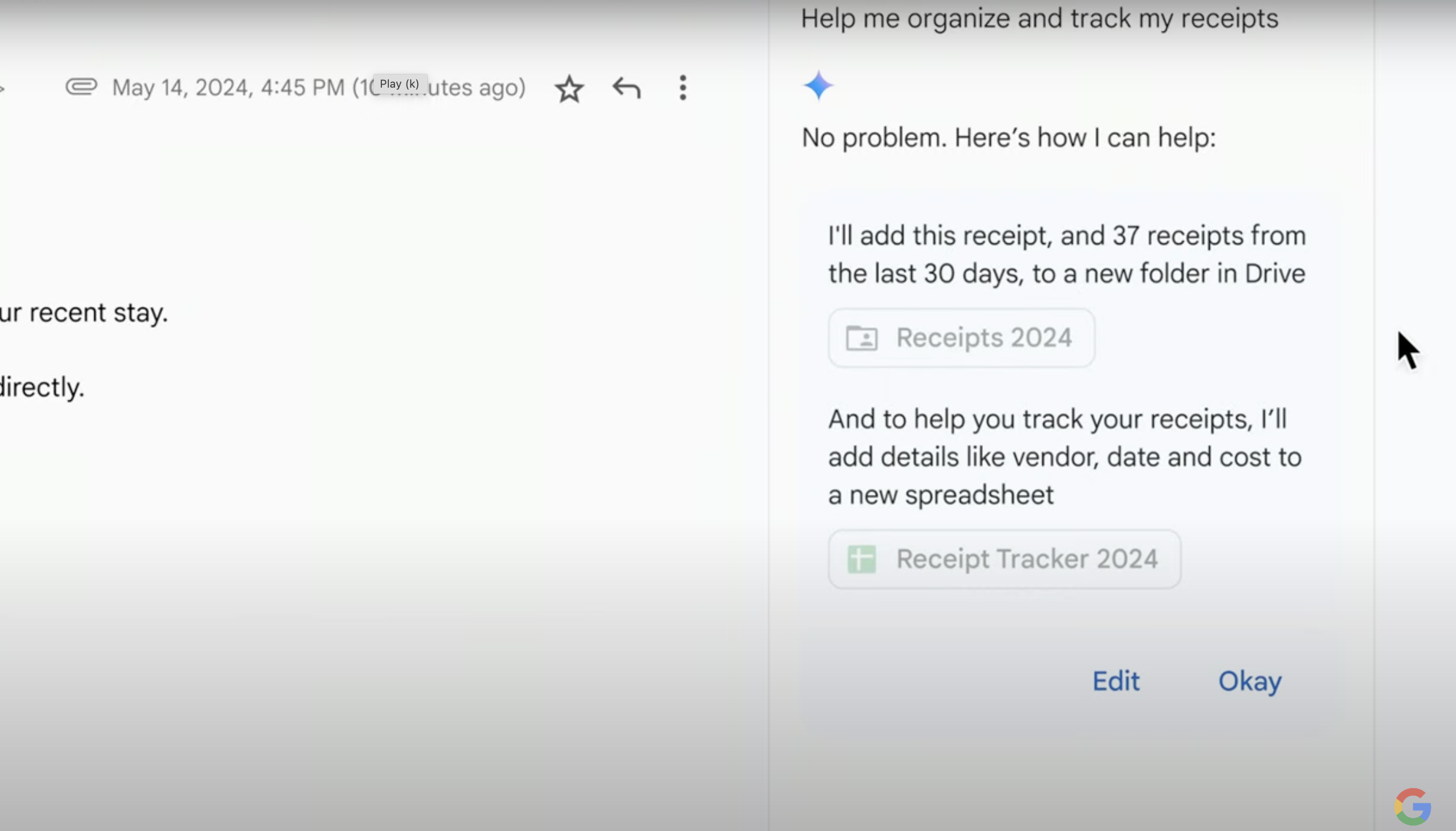Click the paragraph mentioning 37 receipts

click(x=1066, y=254)
